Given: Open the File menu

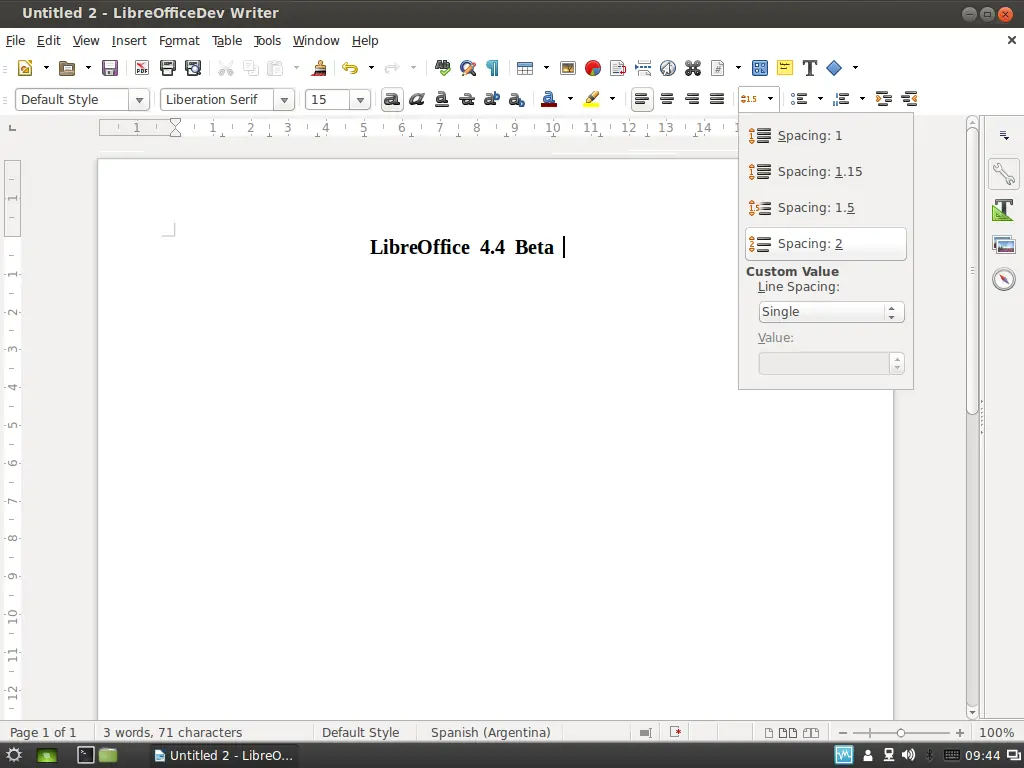Looking at the screenshot, I should [x=15, y=40].
